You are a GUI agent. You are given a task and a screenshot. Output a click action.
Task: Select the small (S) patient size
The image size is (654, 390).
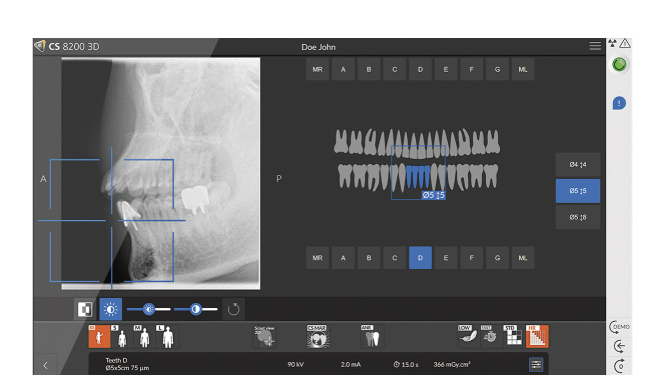pyautogui.click(x=122, y=336)
